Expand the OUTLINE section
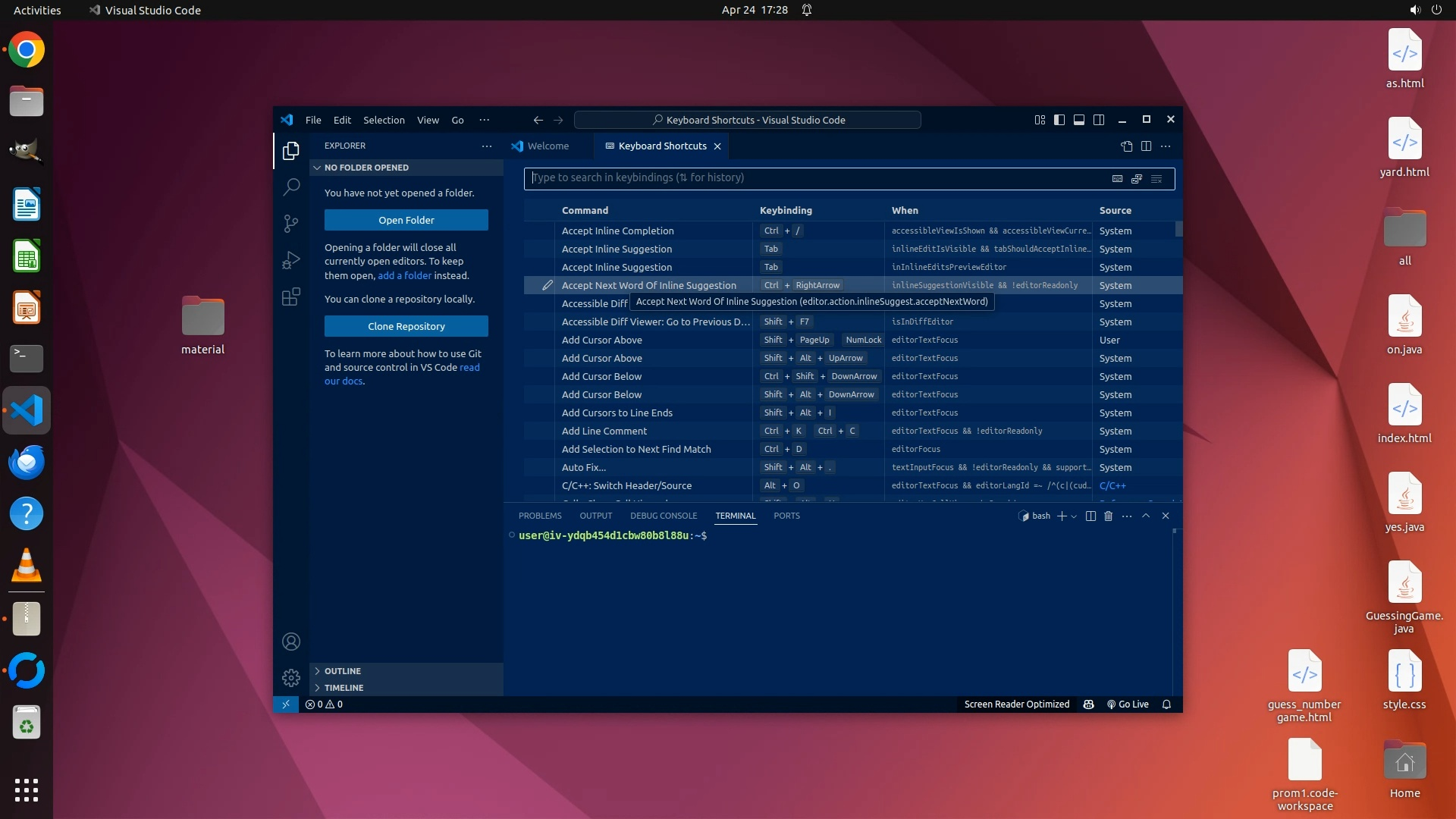 (x=342, y=671)
